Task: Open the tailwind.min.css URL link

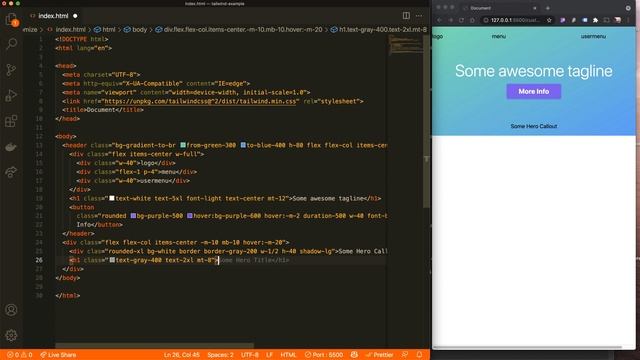Action: tap(200, 101)
